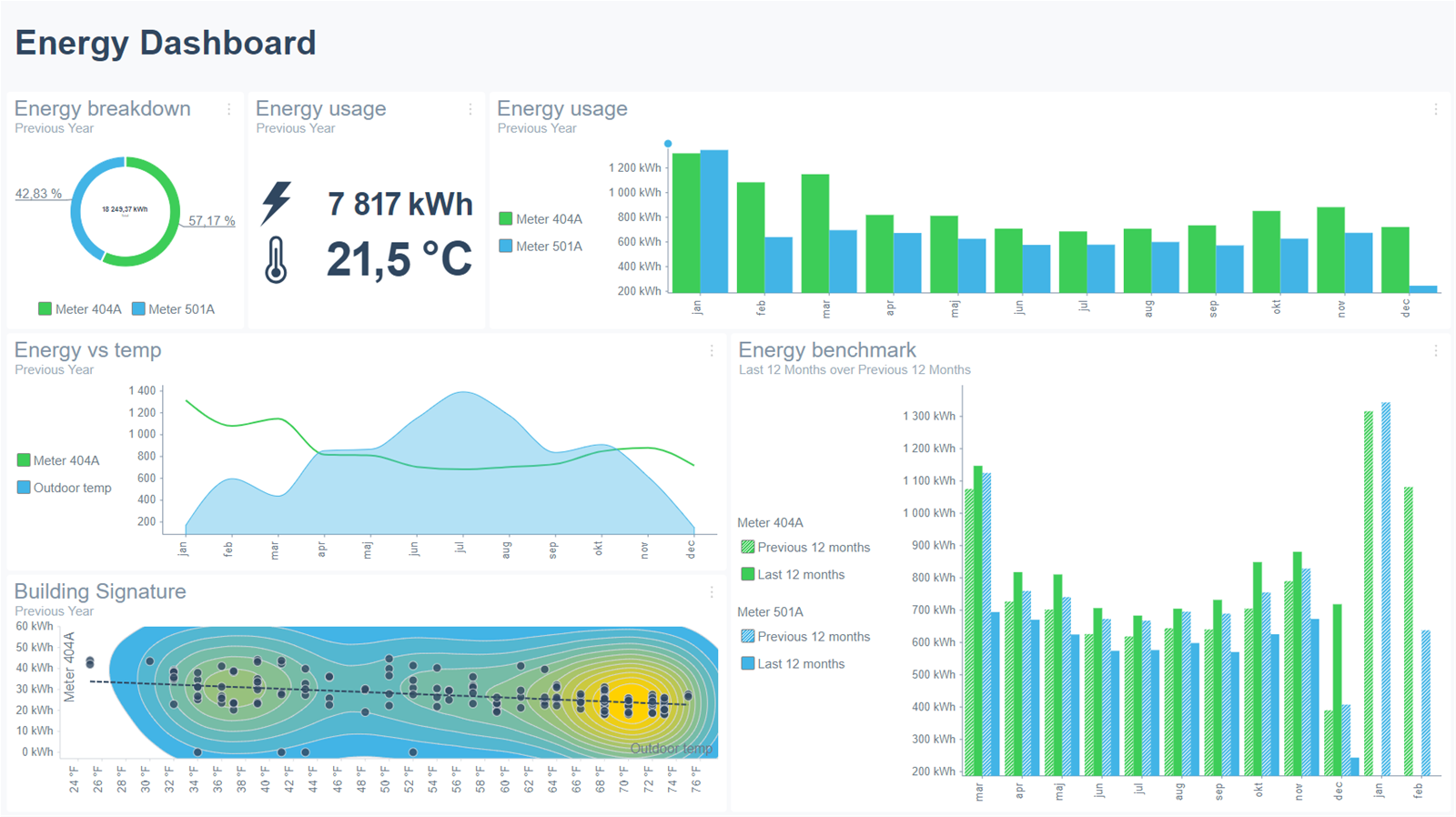This screenshot has width=1456, height=817.
Task: Toggle Meter 404A in Energy breakdown legend
Action: pos(80,309)
